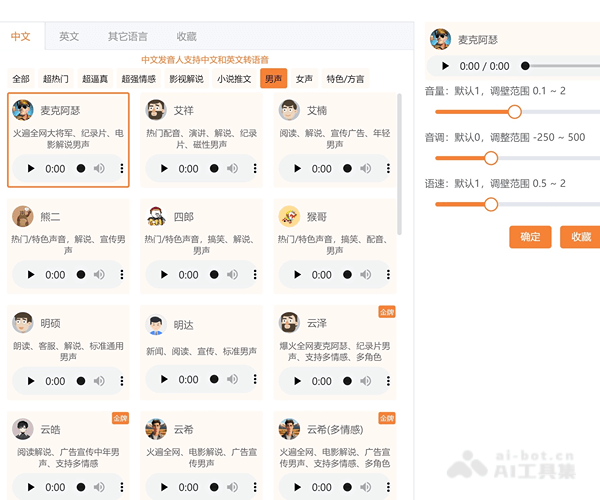Mute the 艾祥 audio preview
Image resolution: width=600 pixels, height=500 pixels.
point(232,169)
